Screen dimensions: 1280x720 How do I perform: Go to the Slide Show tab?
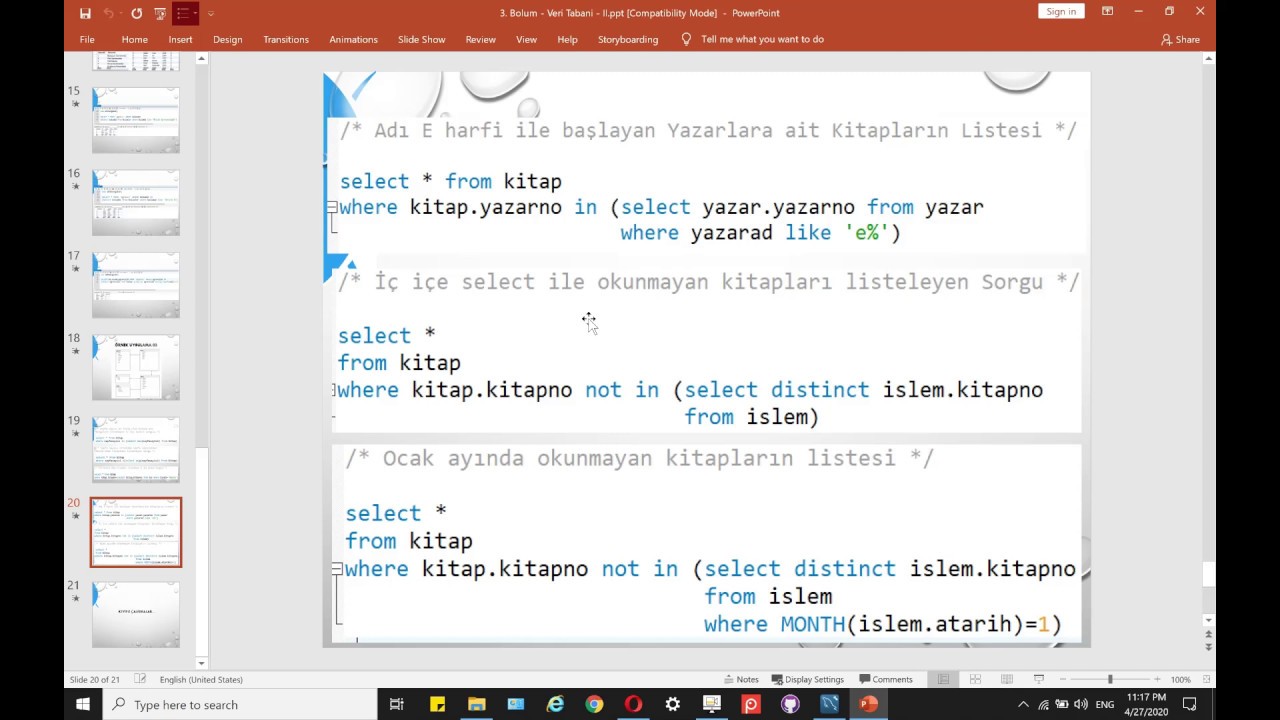click(x=421, y=39)
